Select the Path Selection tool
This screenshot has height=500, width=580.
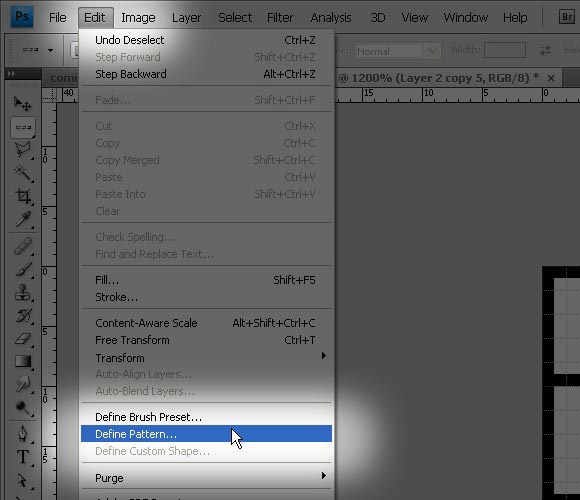coord(23,480)
